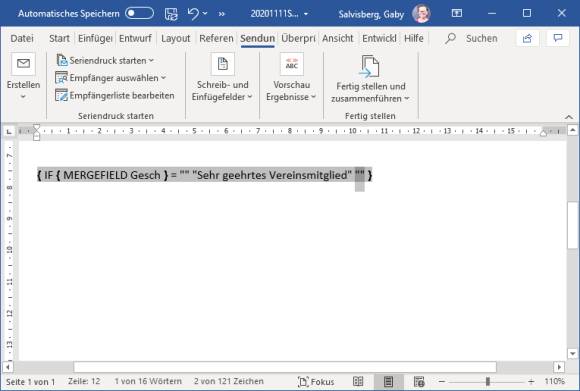Click the right indent marker on ruler
Screen dimensions: 580x391
(543, 133)
